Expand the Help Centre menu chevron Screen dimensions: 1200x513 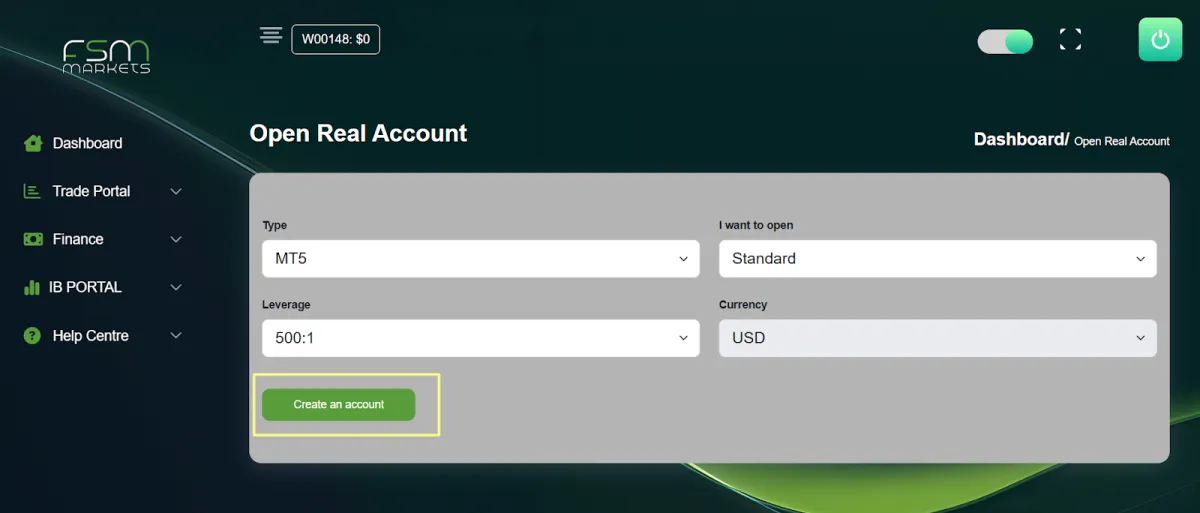176,336
